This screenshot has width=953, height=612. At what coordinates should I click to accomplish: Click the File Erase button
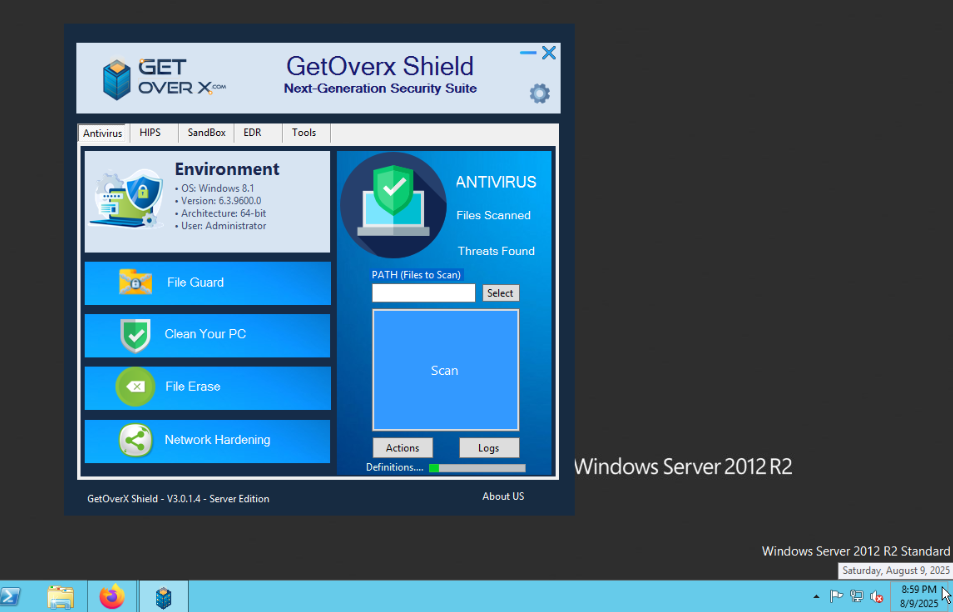coord(208,388)
